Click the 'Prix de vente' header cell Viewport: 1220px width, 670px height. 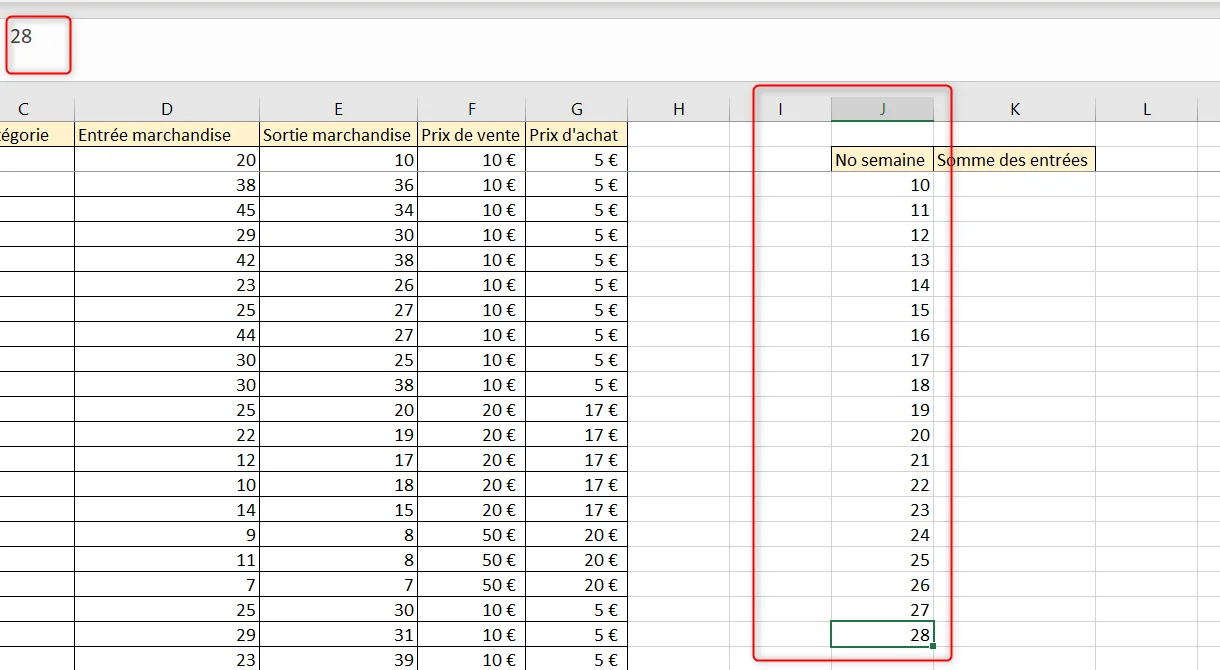[471, 135]
